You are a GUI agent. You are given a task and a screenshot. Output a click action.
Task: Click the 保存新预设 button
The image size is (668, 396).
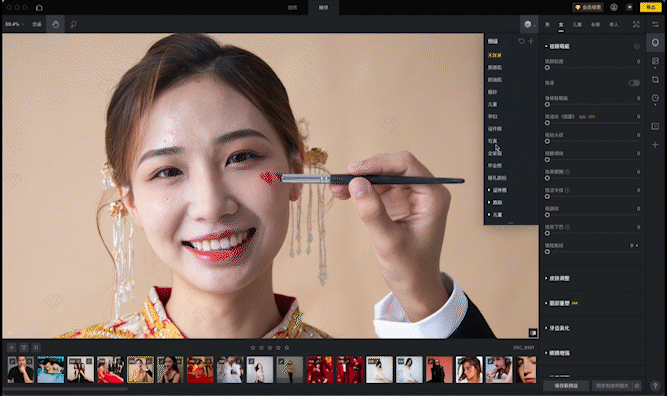[566, 386]
